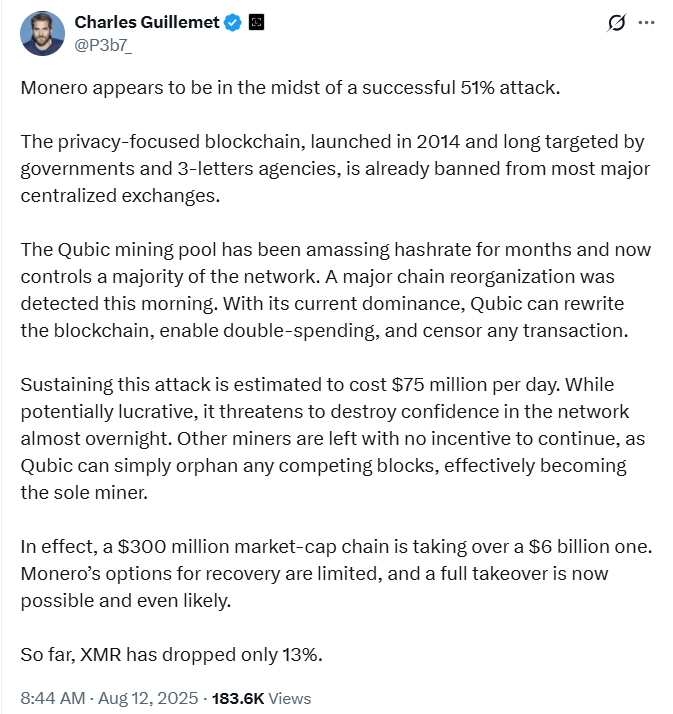Click the paragraph beginning 'The privacy-focused blockchain'
The width and height of the screenshot is (673, 714).
(335, 168)
